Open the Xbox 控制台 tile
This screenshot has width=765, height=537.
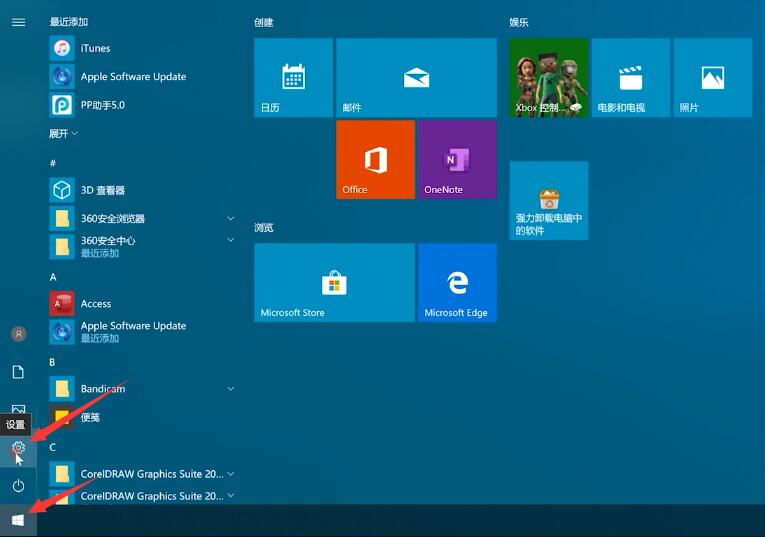pyautogui.click(x=549, y=78)
